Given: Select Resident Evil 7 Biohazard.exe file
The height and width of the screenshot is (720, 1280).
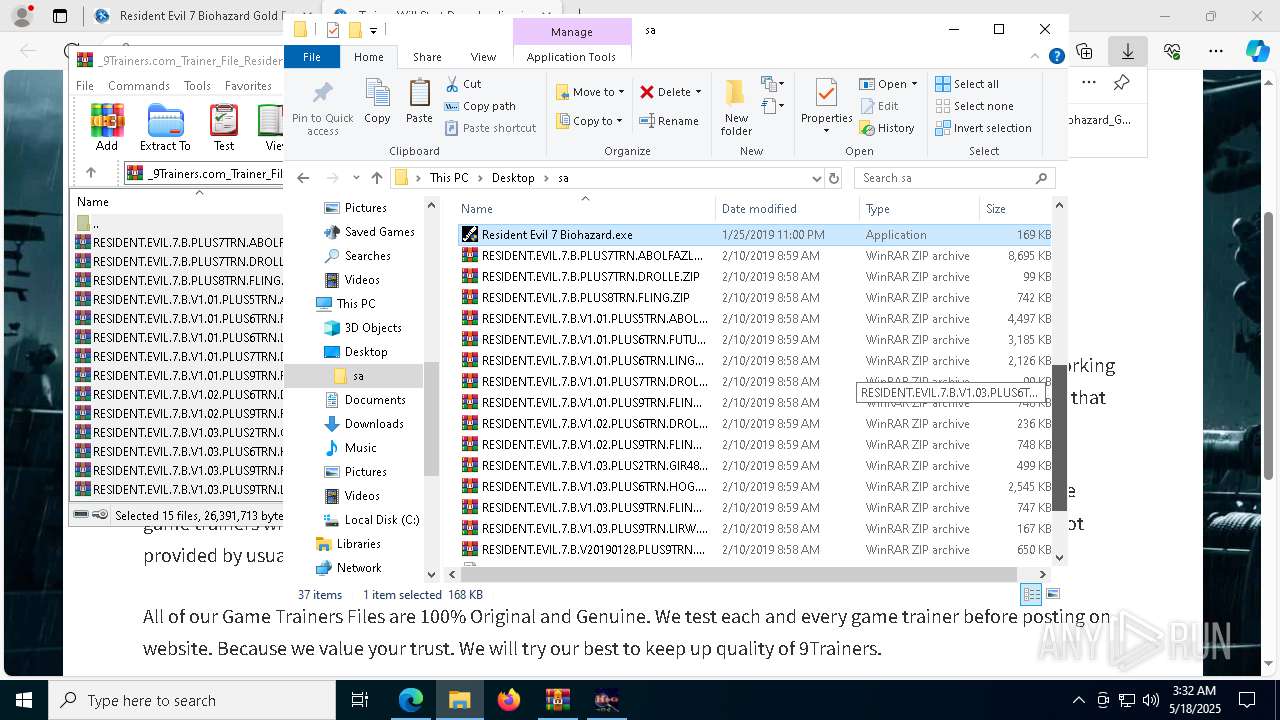Looking at the screenshot, I should pos(754,235).
